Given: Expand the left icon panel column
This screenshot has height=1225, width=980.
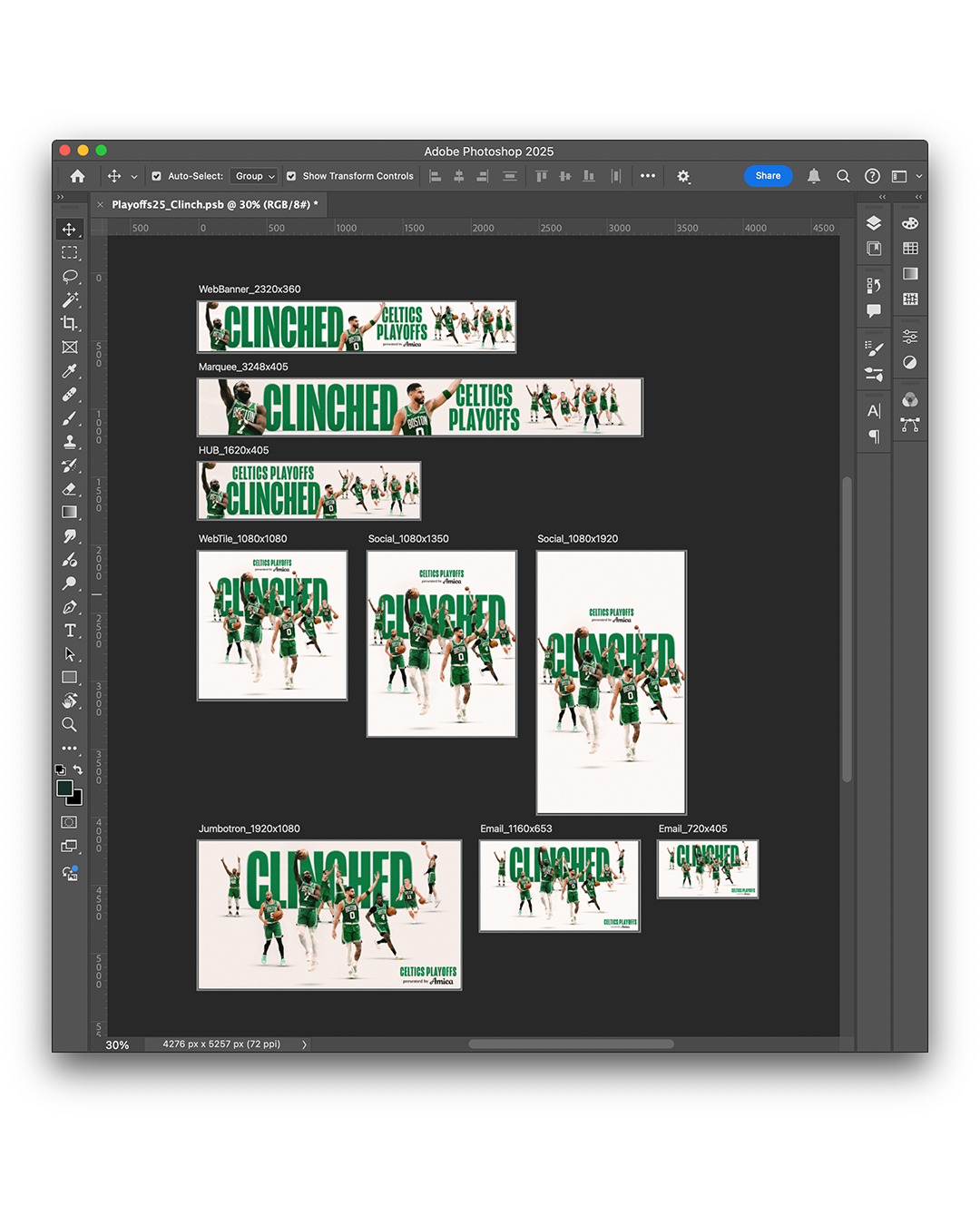Looking at the screenshot, I should click(882, 197).
